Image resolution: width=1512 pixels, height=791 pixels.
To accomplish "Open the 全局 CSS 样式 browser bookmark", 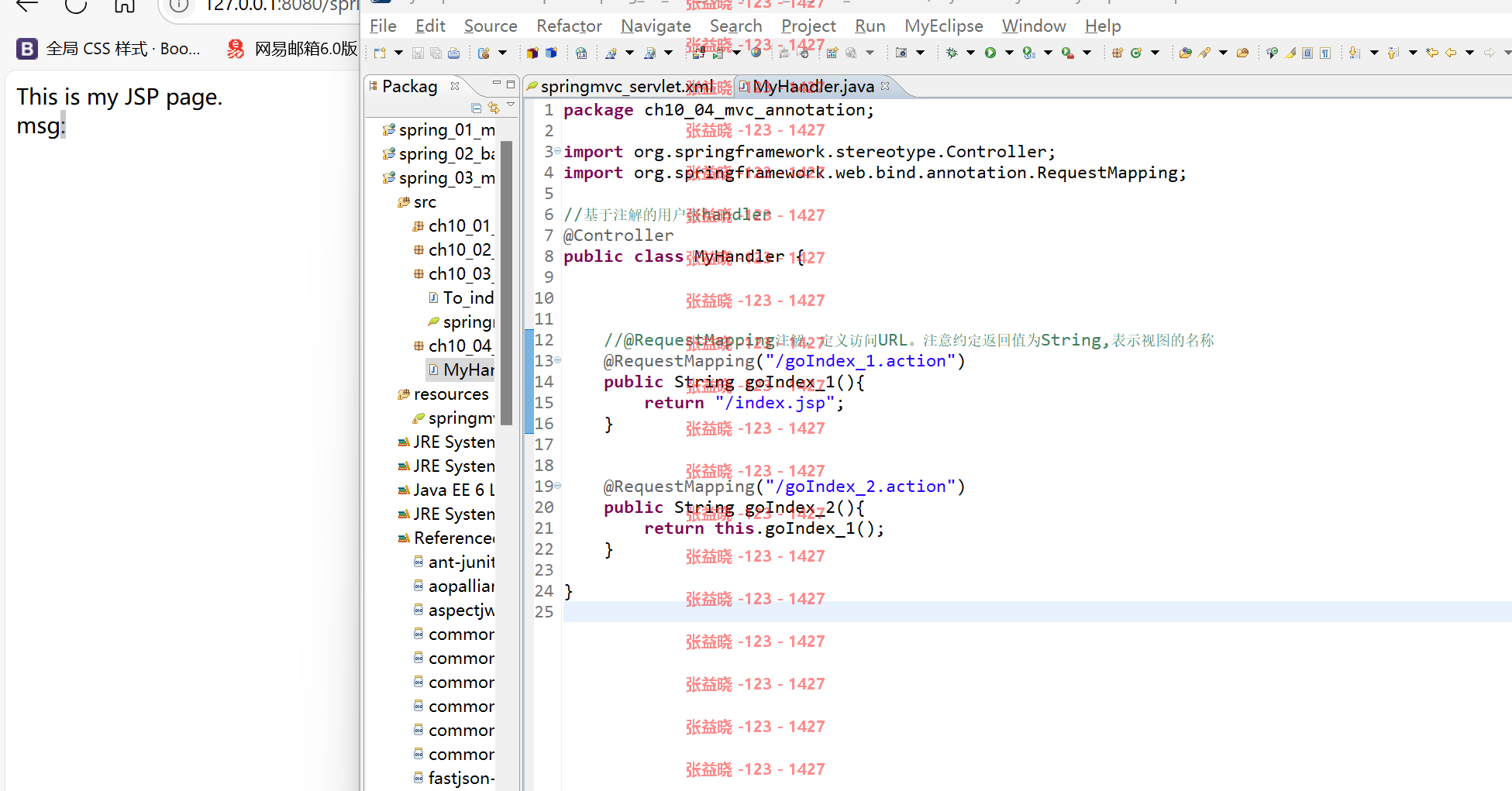I will coord(109,49).
